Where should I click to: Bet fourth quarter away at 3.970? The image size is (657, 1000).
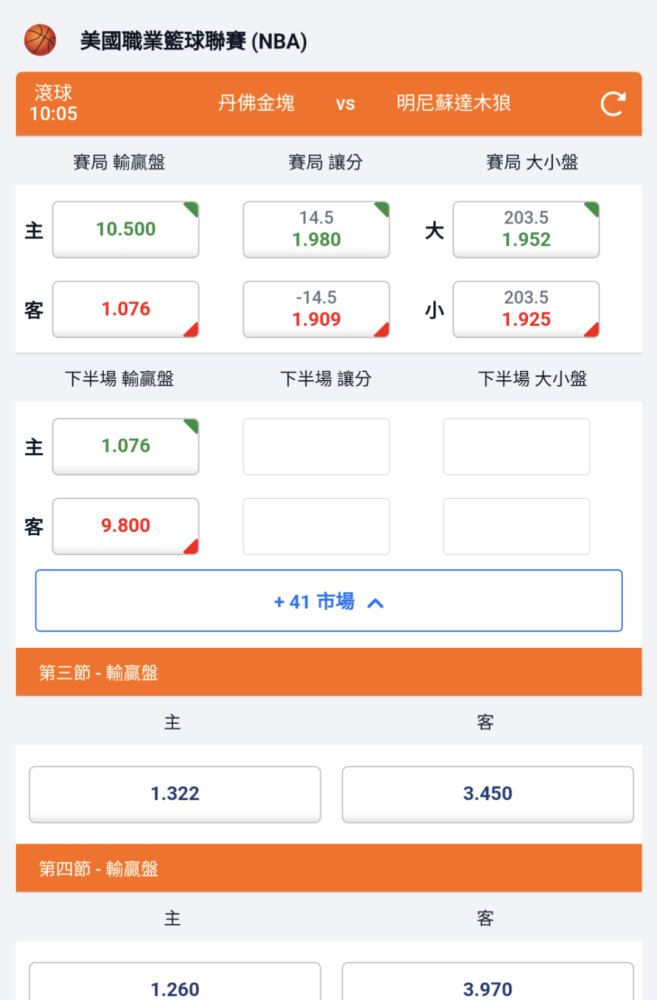coord(488,982)
